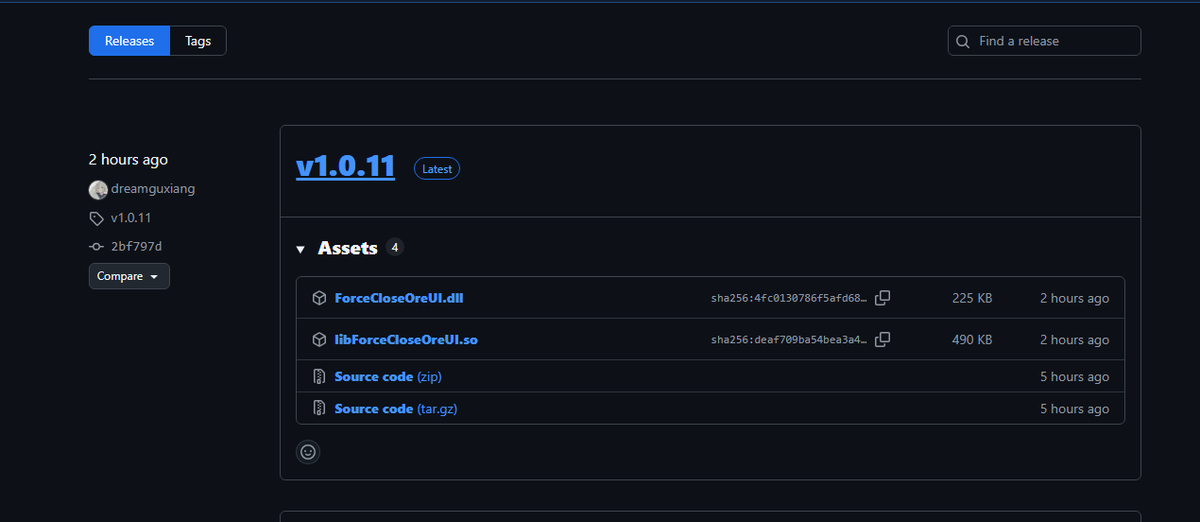
Task: Click the sha256:4fc0130786f5afd68 hash text
Action: (789, 299)
